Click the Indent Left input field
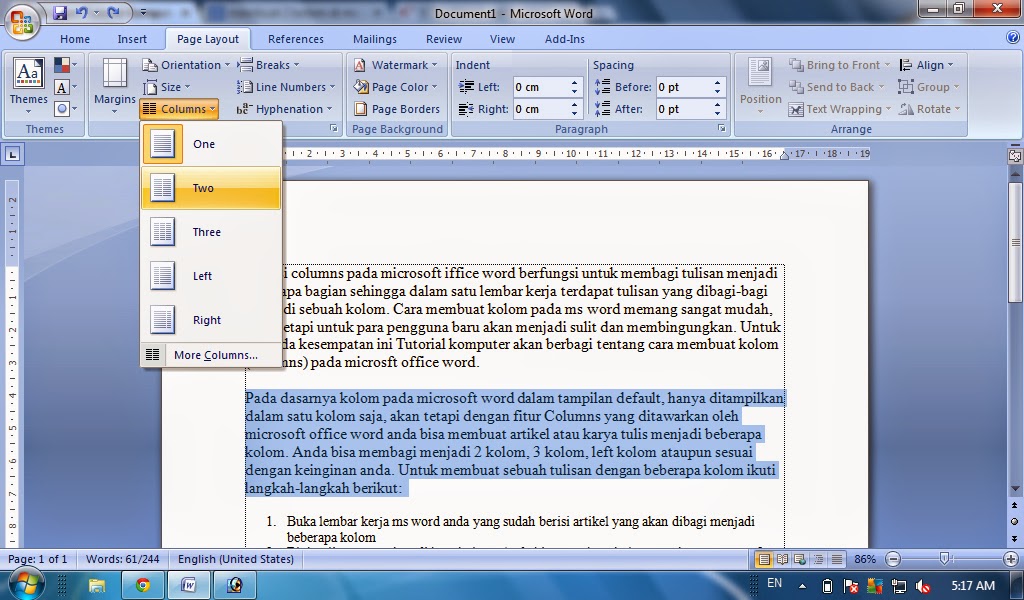This screenshot has width=1024, height=600. click(541, 87)
